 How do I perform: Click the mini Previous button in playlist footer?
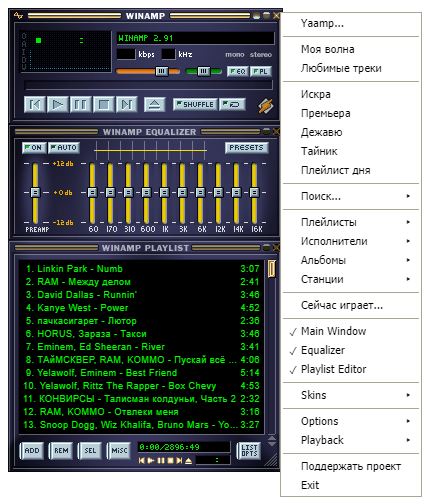coord(142,460)
